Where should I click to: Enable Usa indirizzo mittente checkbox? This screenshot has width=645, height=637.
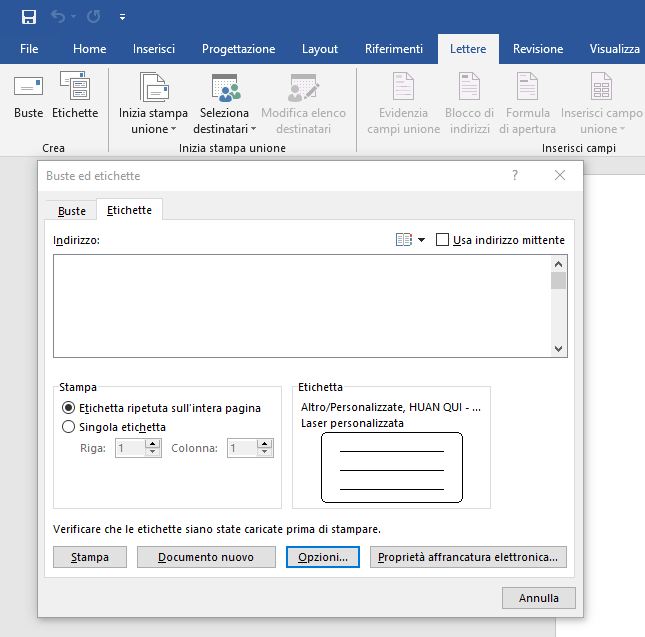tap(443, 240)
